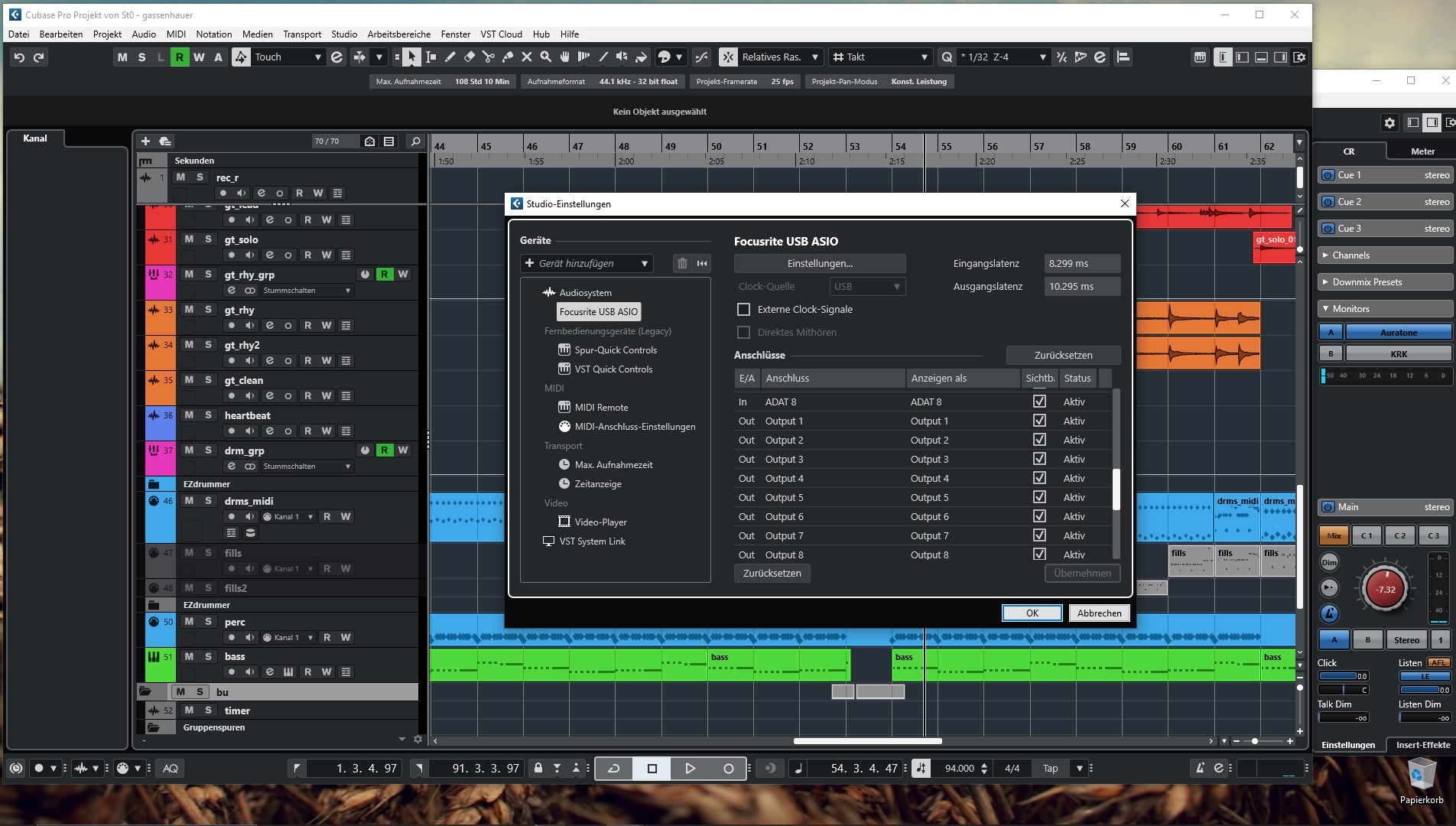Choose the Split scissors tool
Viewport: 1456px width, 826px height.
pyautogui.click(x=489, y=57)
